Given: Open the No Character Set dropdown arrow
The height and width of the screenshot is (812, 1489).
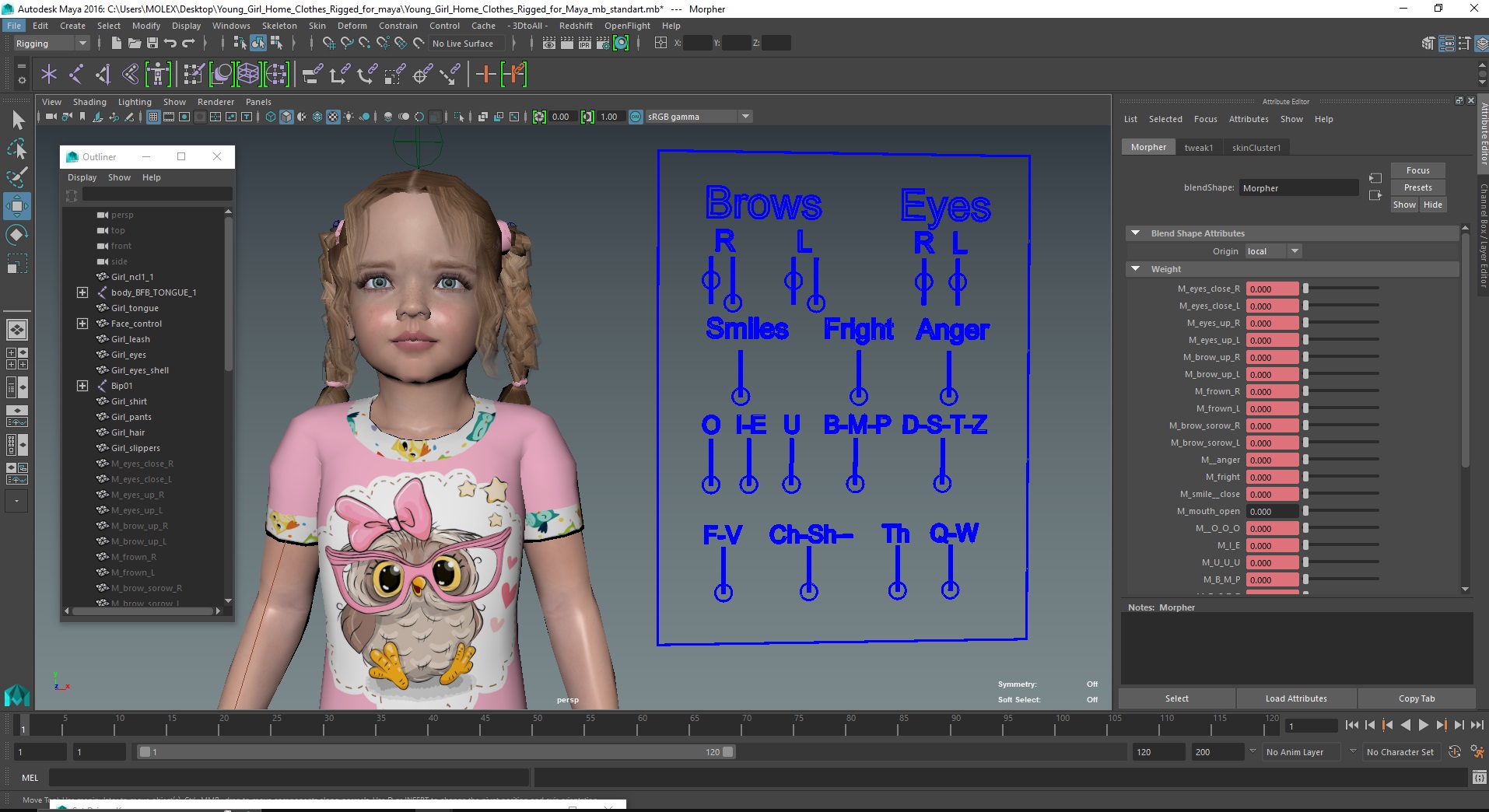Looking at the screenshot, I should coord(1352,751).
